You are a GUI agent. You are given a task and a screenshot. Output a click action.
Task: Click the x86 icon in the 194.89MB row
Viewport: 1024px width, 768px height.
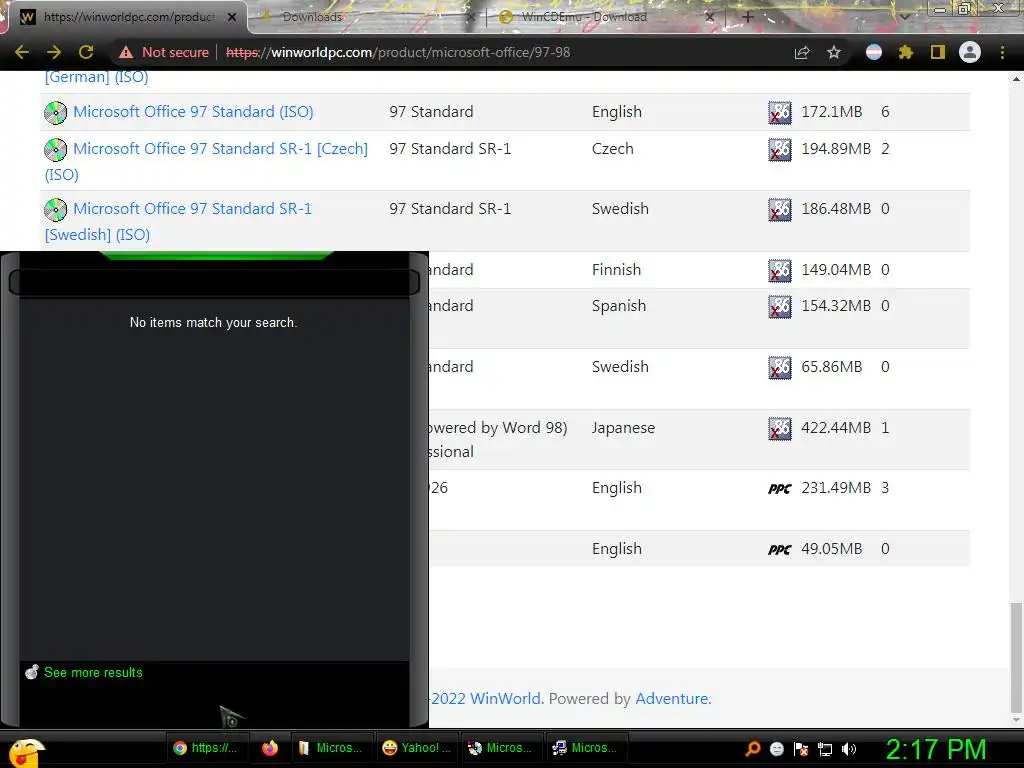pyautogui.click(x=780, y=150)
